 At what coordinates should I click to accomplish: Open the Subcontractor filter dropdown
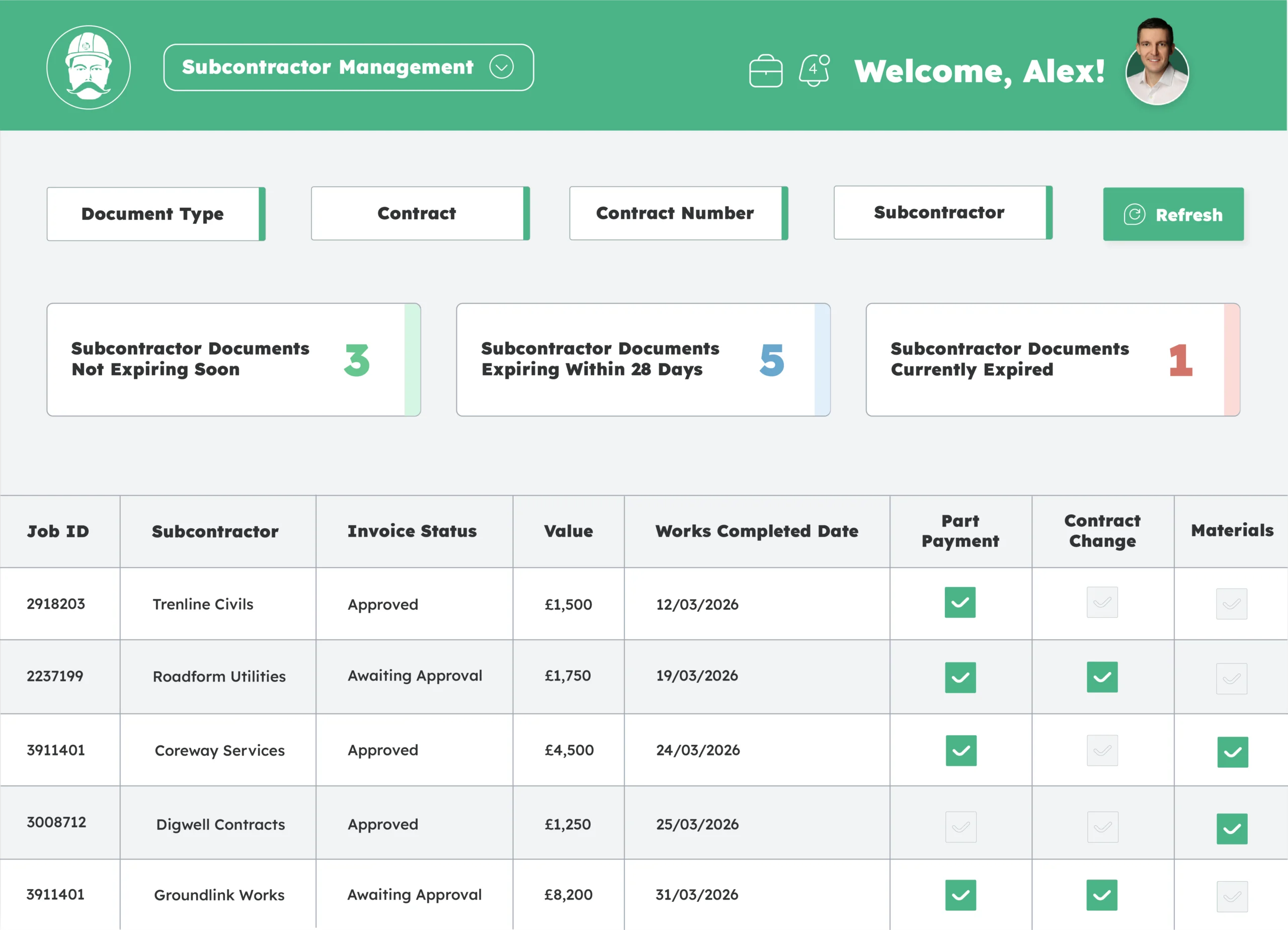(943, 212)
